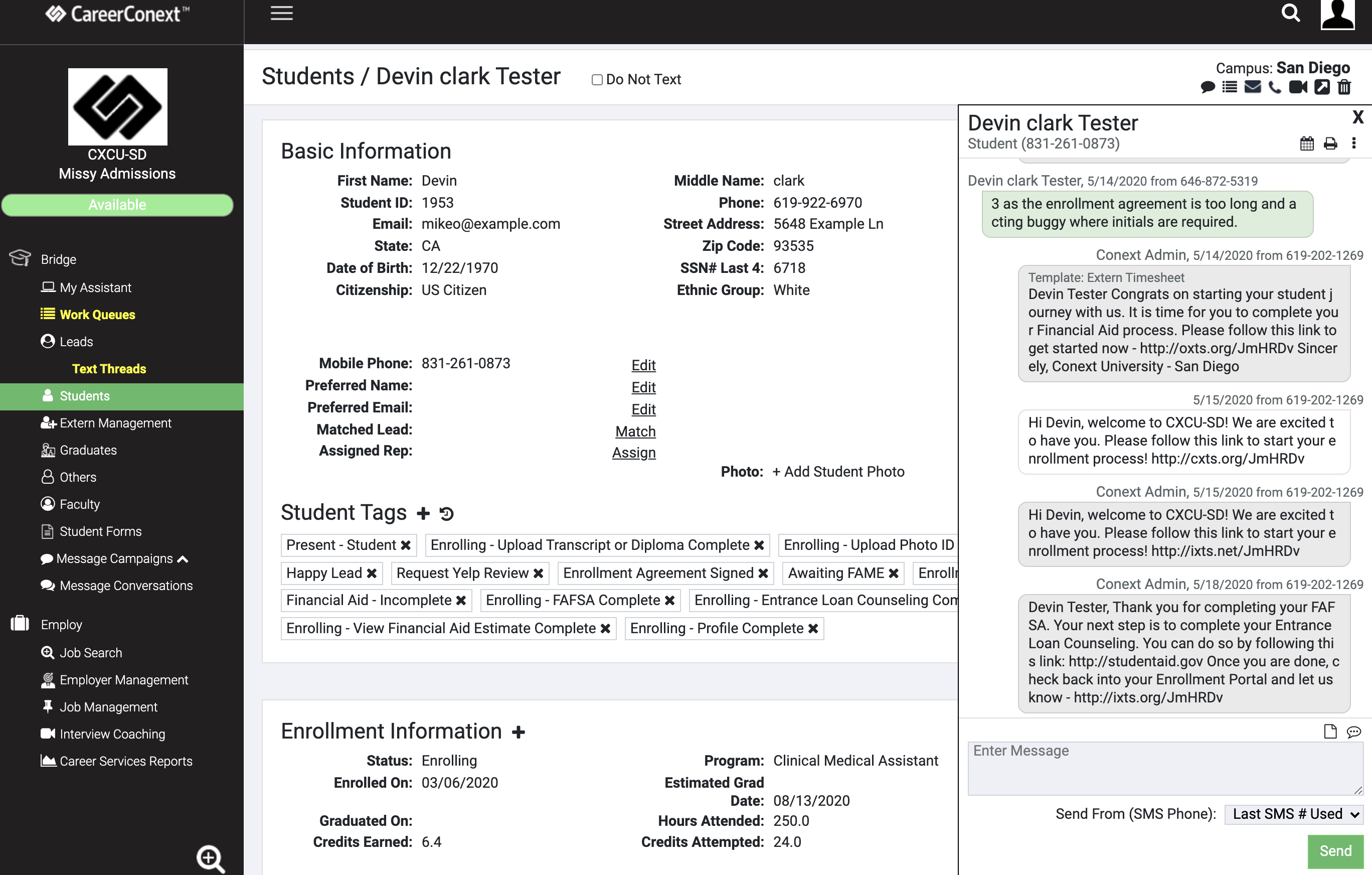Open Student Forms in sidebar
The image size is (1372, 875).
[91, 531]
